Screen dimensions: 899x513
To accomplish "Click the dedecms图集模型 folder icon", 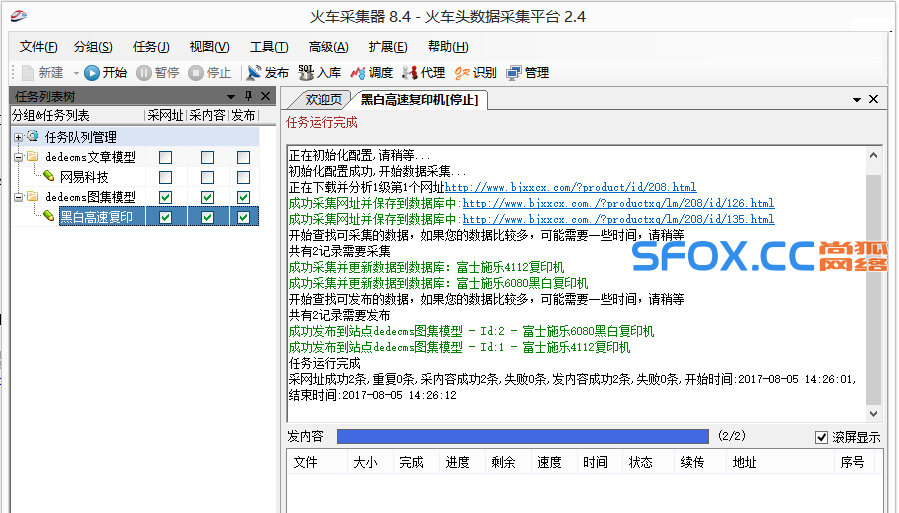I will click(33, 197).
